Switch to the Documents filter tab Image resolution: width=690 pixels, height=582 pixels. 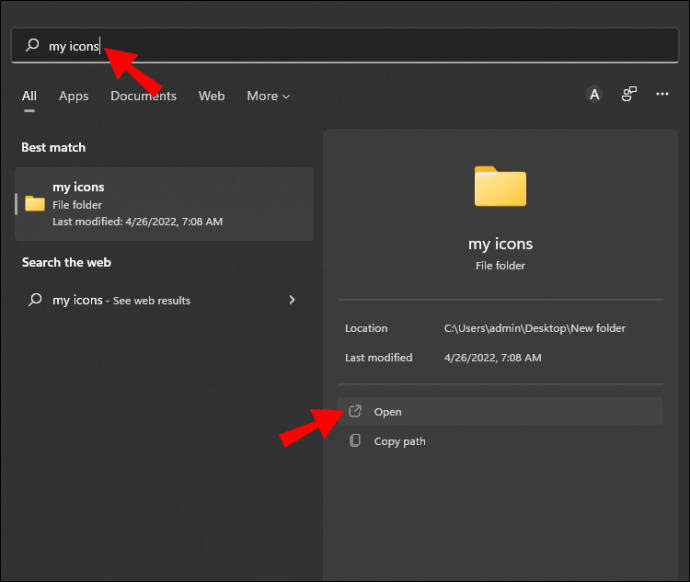(x=143, y=96)
